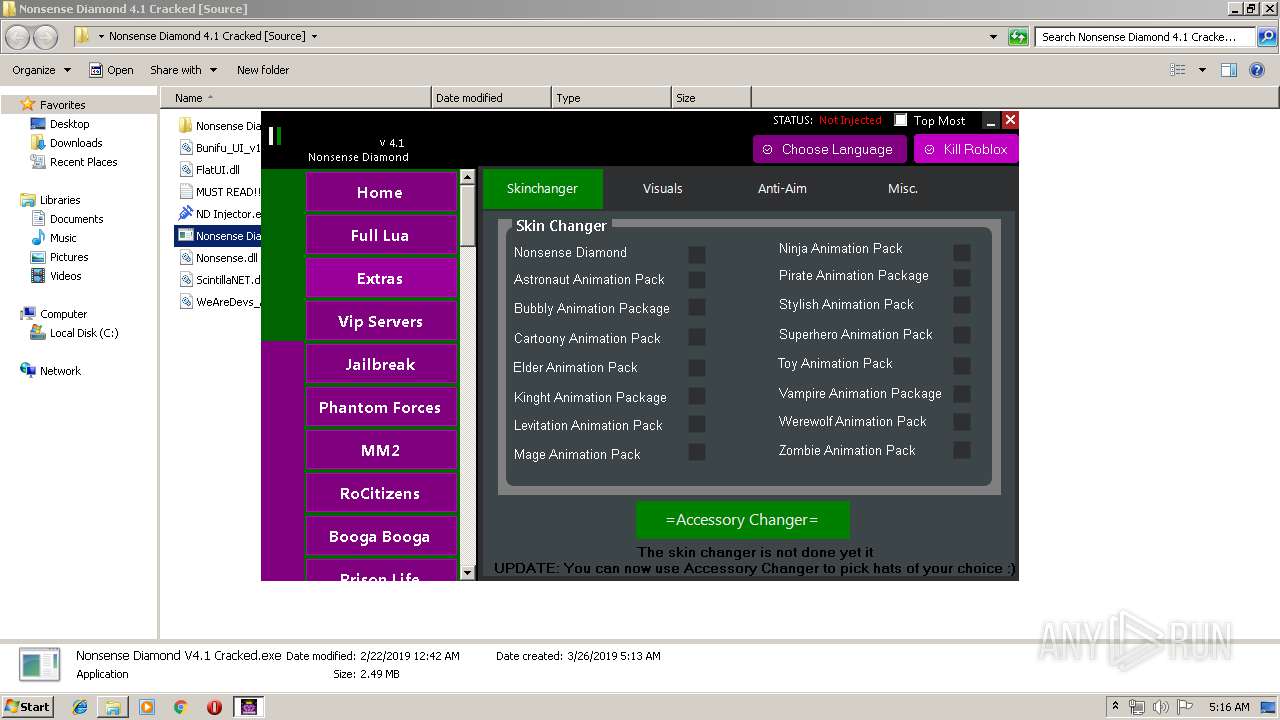1280x720 pixels.
Task: Enable Astronaut Animation Pack
Action: tap(697, 280)
